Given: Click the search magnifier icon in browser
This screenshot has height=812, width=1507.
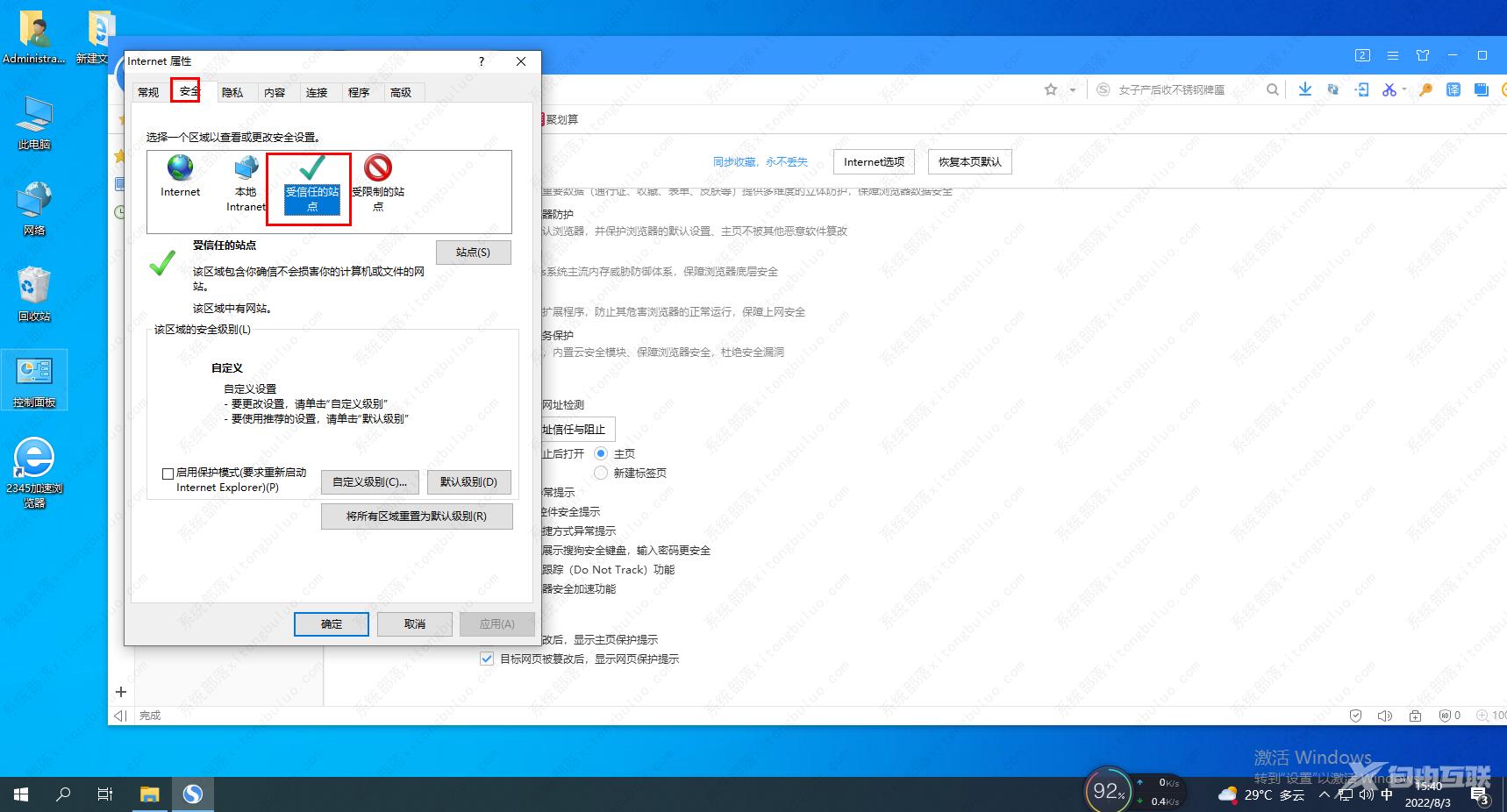Looking at the screenshot, I should [x=1273, y=89].
